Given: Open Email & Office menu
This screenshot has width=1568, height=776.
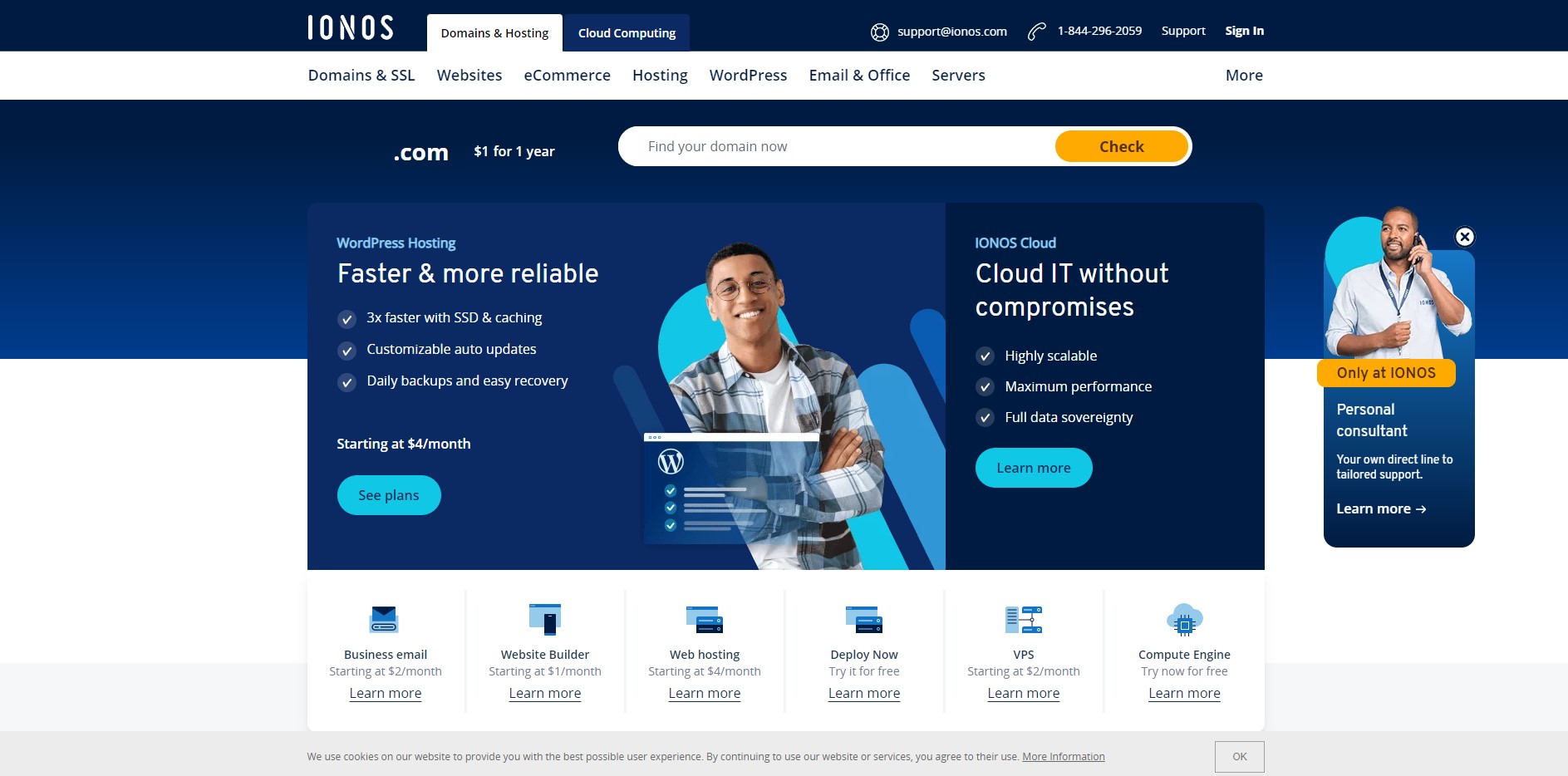Looking at the screenshot, I should pos(859,75).
